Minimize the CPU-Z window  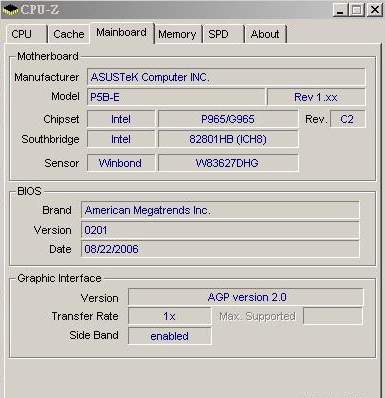coord(340,10)
